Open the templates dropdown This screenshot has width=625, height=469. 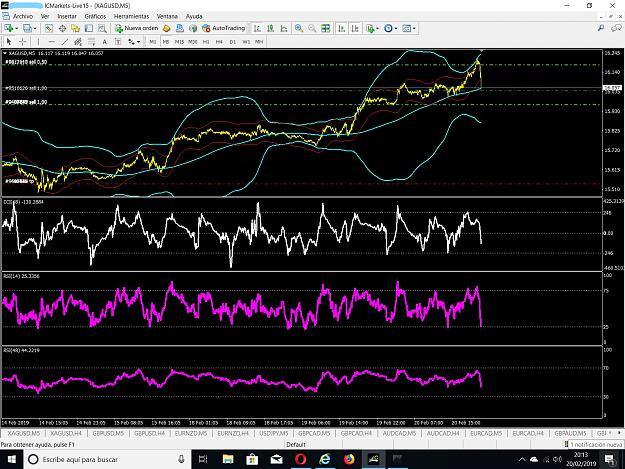(x=409, y=28)
